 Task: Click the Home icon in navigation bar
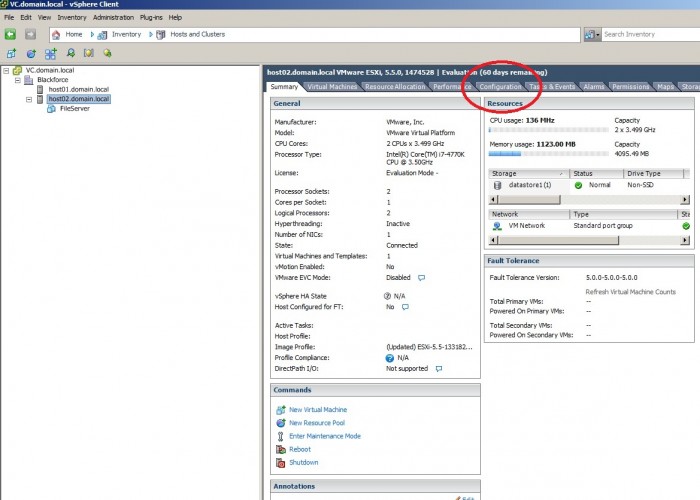tap(56, 34)
